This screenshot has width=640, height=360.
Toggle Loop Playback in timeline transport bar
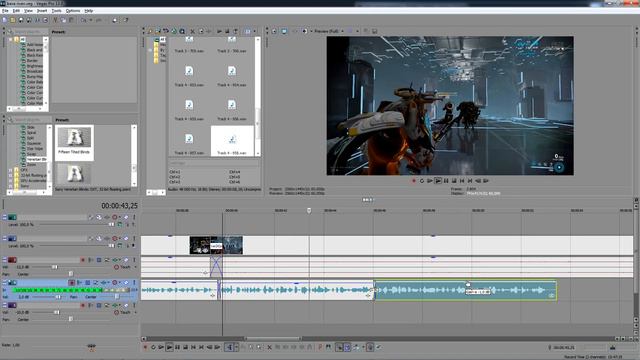153,347
